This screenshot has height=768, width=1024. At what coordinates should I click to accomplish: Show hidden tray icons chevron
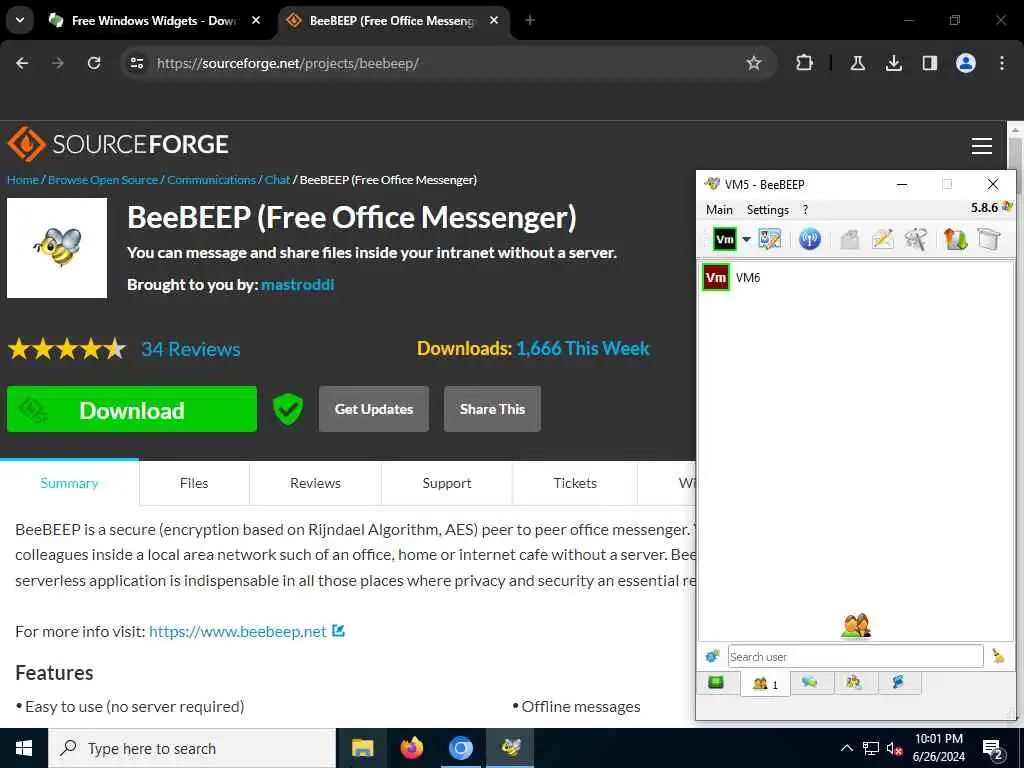click(x=847, y=748)
